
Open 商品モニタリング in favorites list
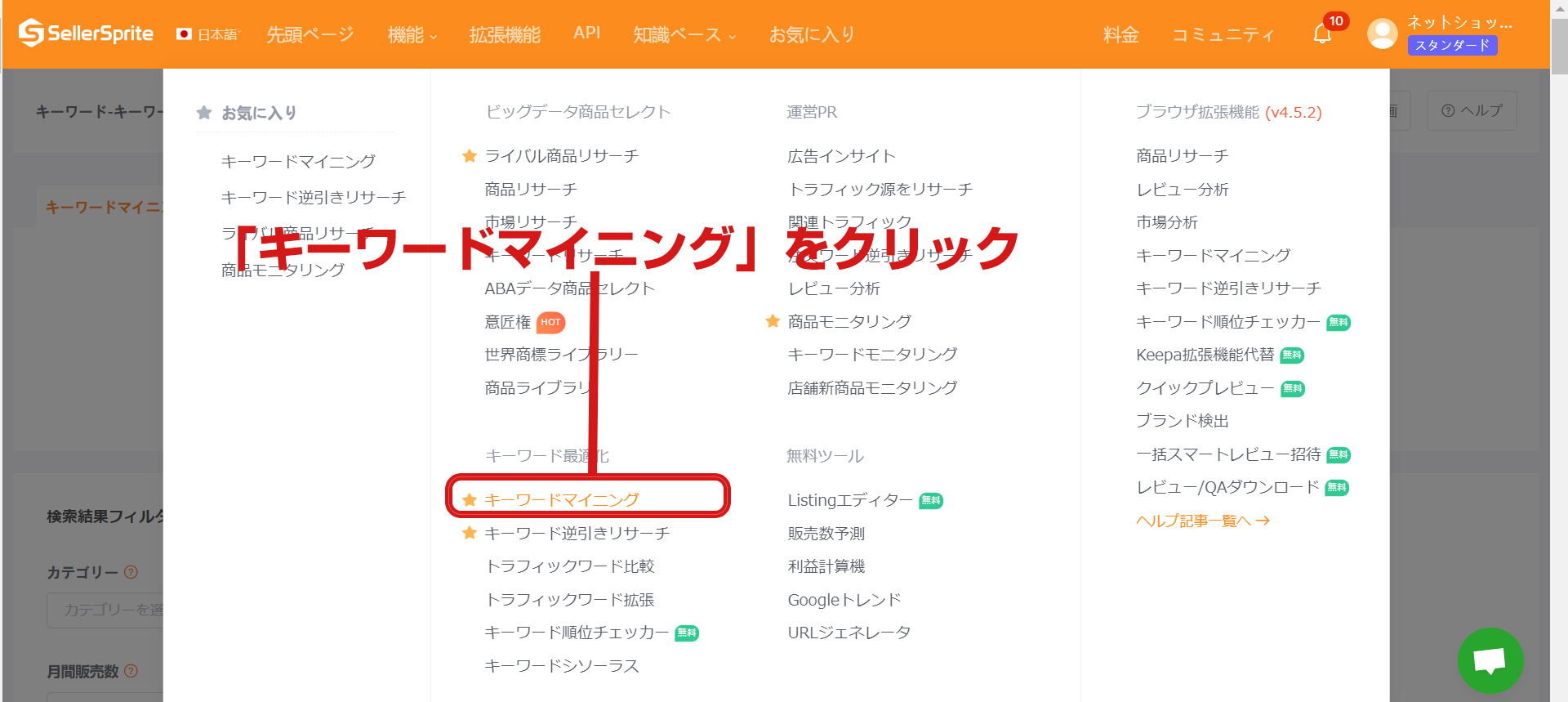pos(283,270)
